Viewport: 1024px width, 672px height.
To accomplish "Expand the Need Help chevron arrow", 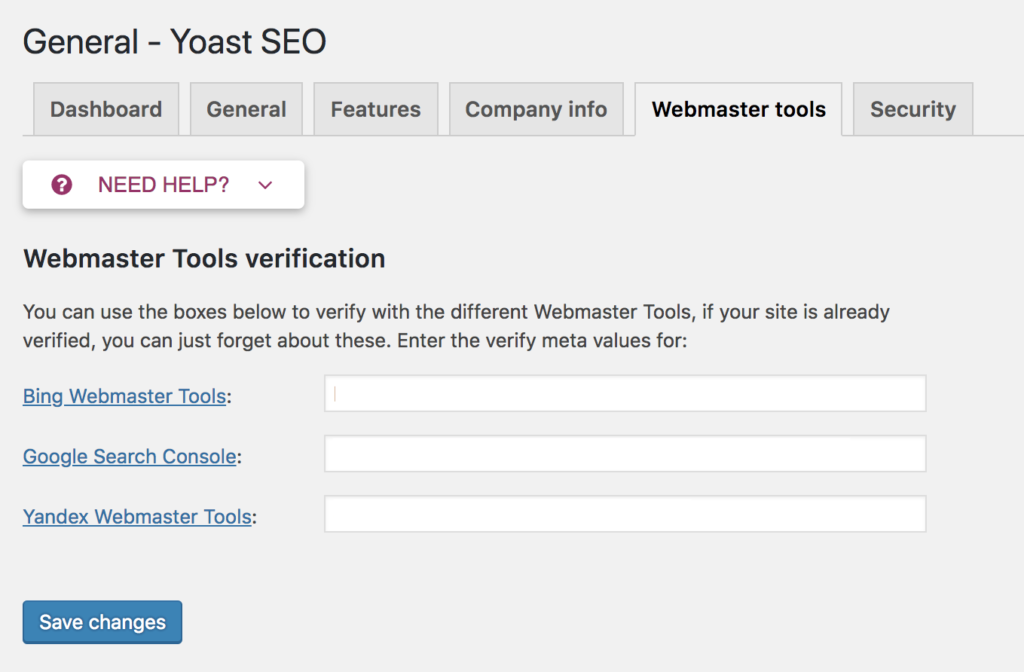I will [265, 185].
